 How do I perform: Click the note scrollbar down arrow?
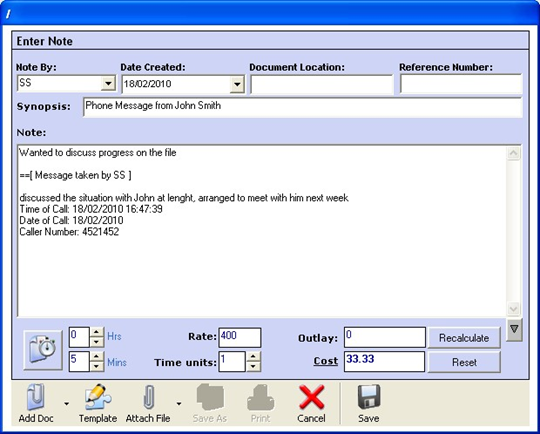click(x=513, y=308)
